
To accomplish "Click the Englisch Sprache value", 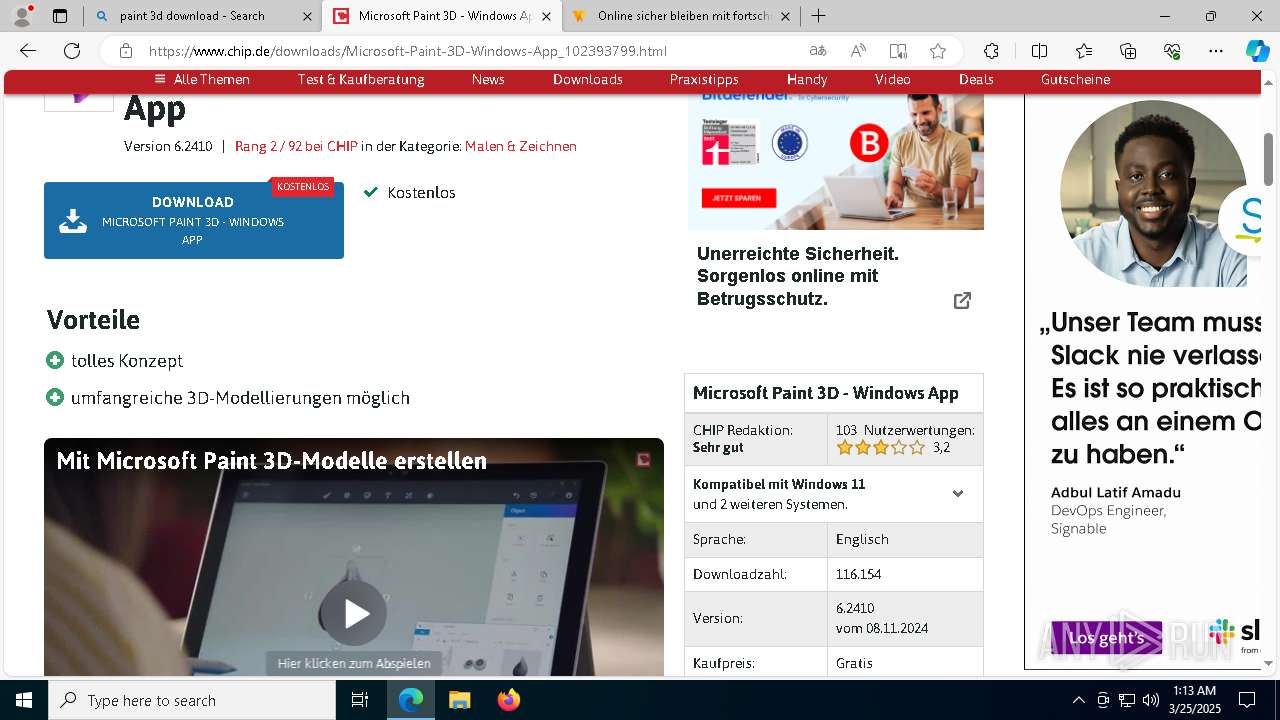I will [862, 539].
